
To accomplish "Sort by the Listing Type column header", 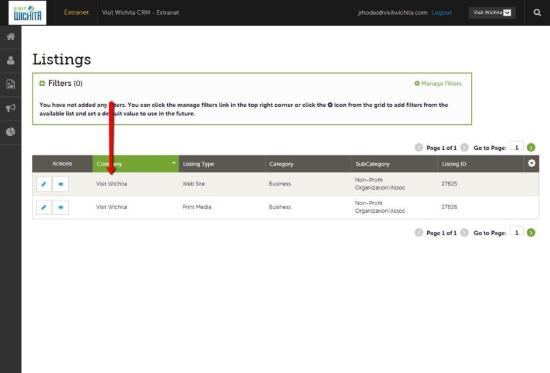I will pos(198,164).
